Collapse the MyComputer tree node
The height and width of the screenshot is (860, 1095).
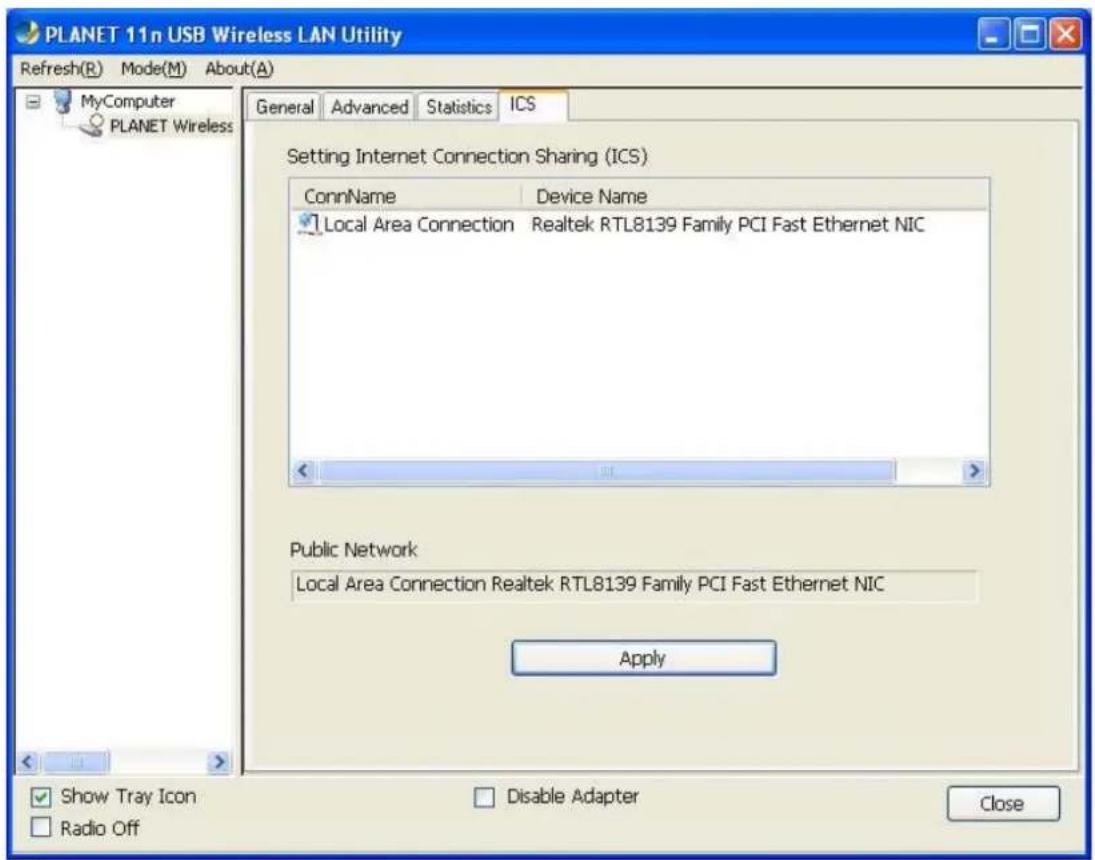pyautogui.click(x=32, y=102)
